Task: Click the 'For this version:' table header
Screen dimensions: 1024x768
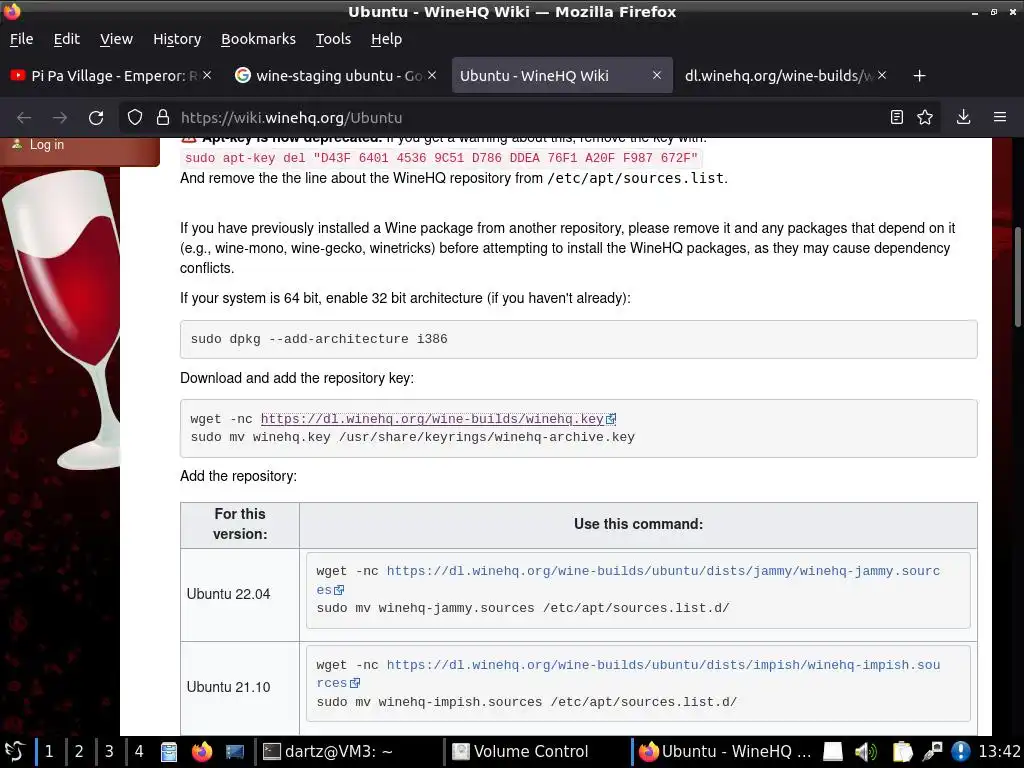Action: (240, 524)
